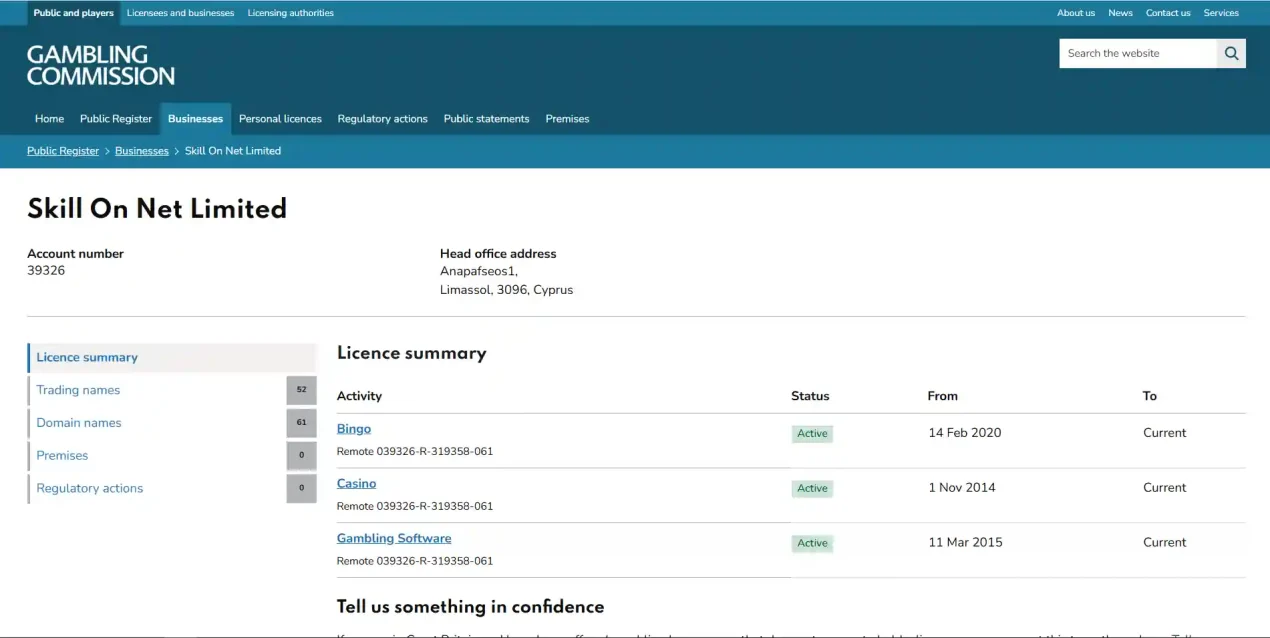Click the Tell us something in confidence heading
The height and width of the screenshot is (638, 1270).
point(470,607)
